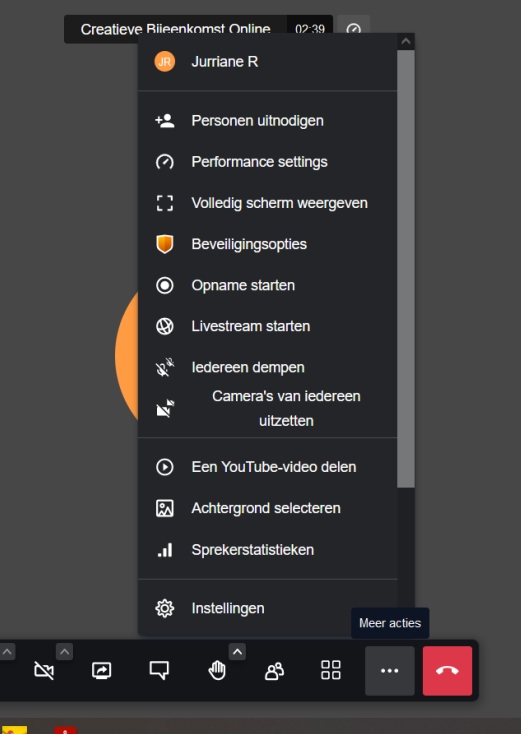521x734 pixels.
Task: Open the participants panel icon
Action: coord(274,670)
